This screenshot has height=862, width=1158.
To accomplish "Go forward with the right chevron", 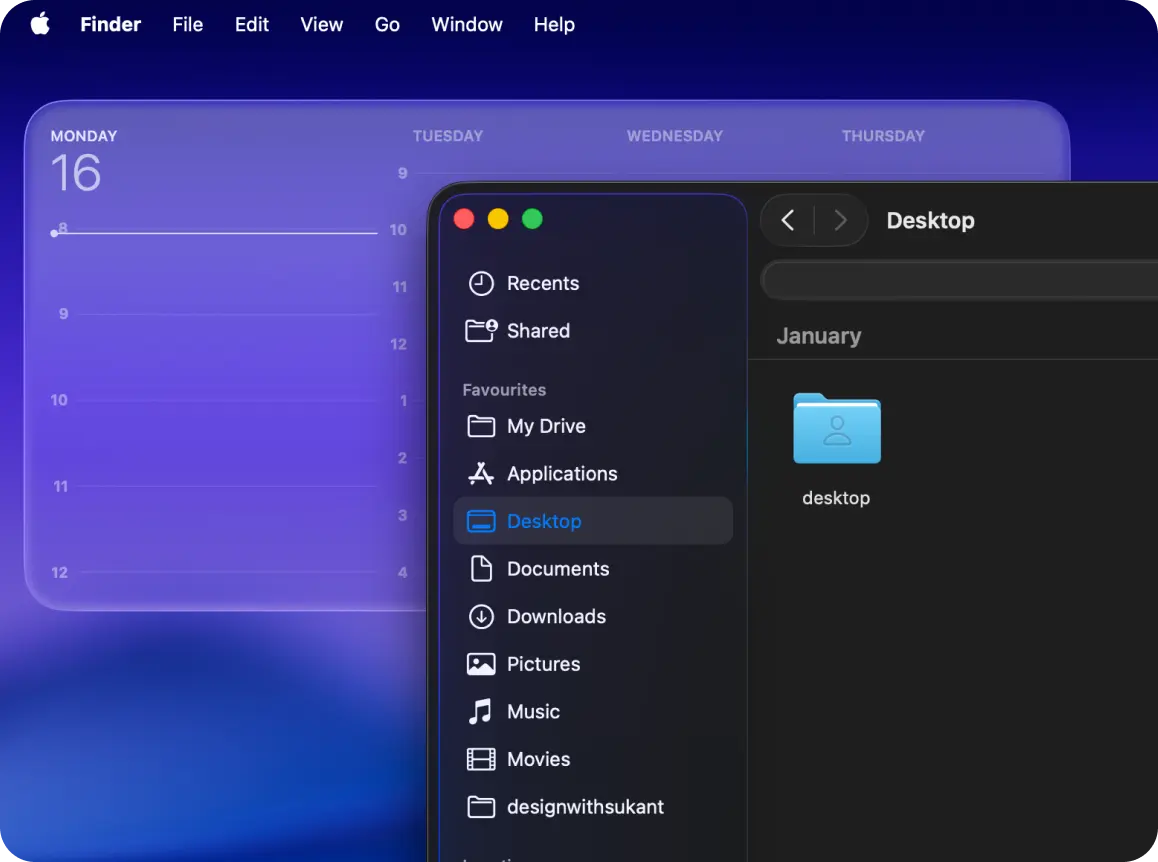I will tap(840, 220).
